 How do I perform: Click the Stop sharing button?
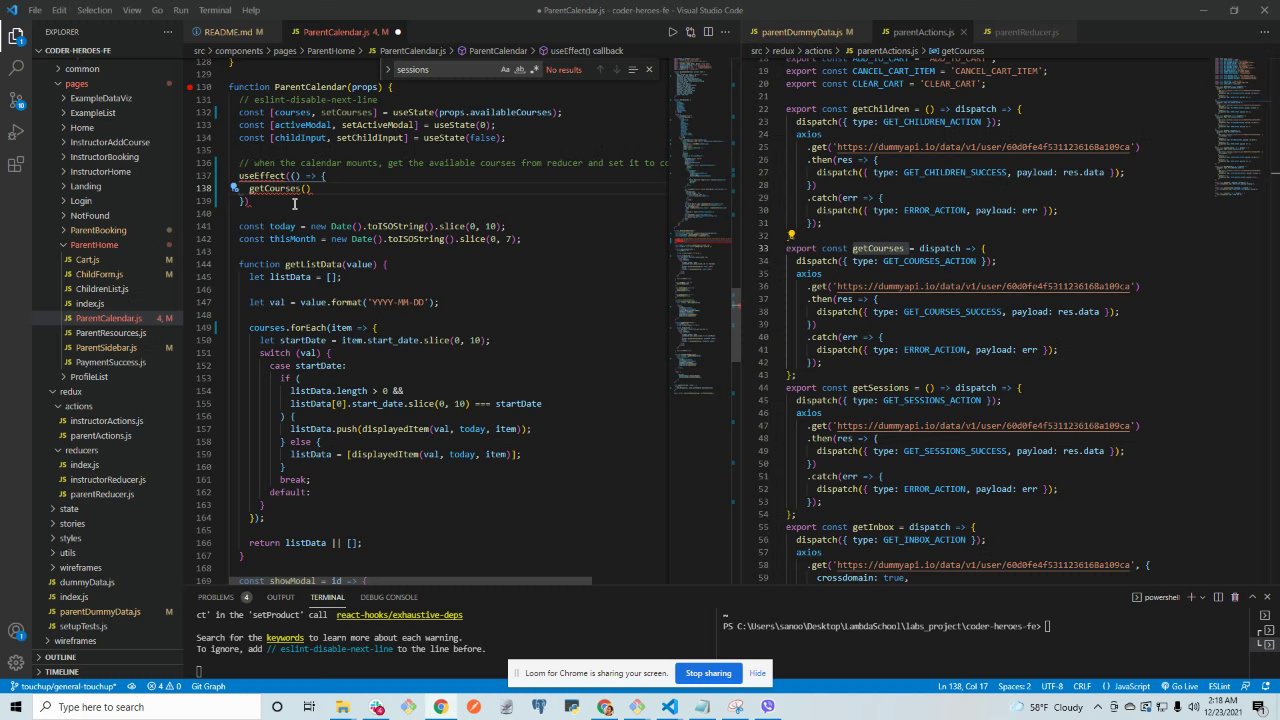point(708,673)
